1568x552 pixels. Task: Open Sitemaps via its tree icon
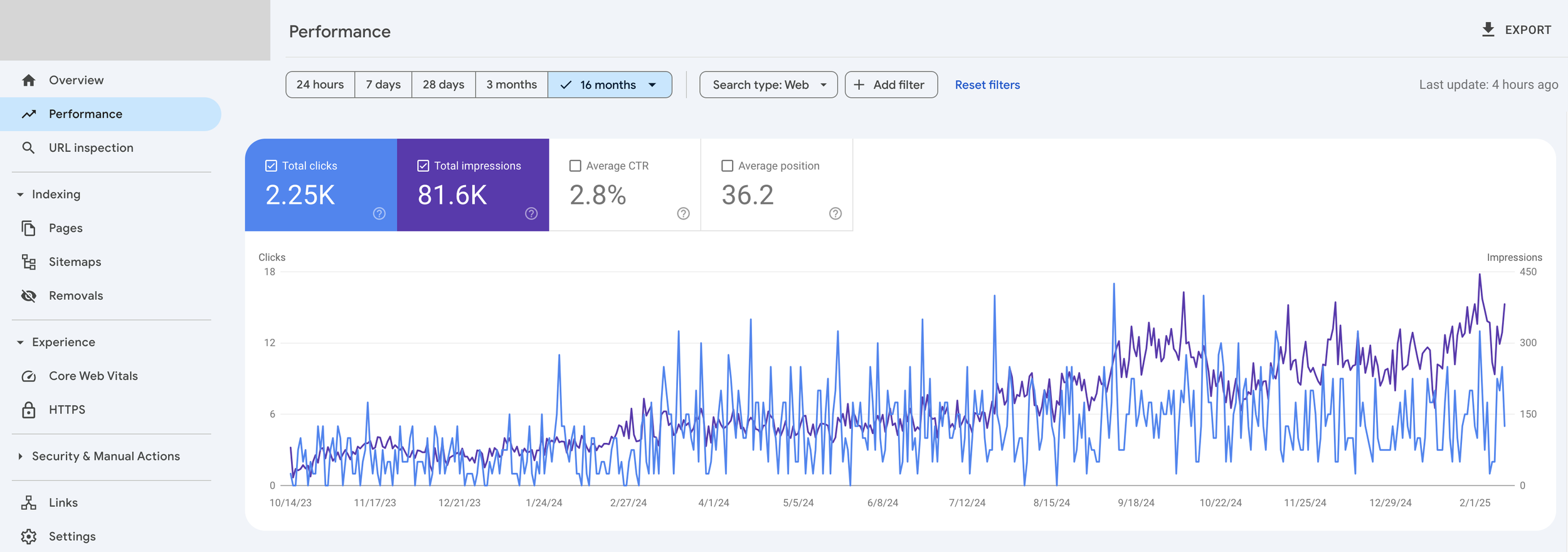click(x=29, y=262)
